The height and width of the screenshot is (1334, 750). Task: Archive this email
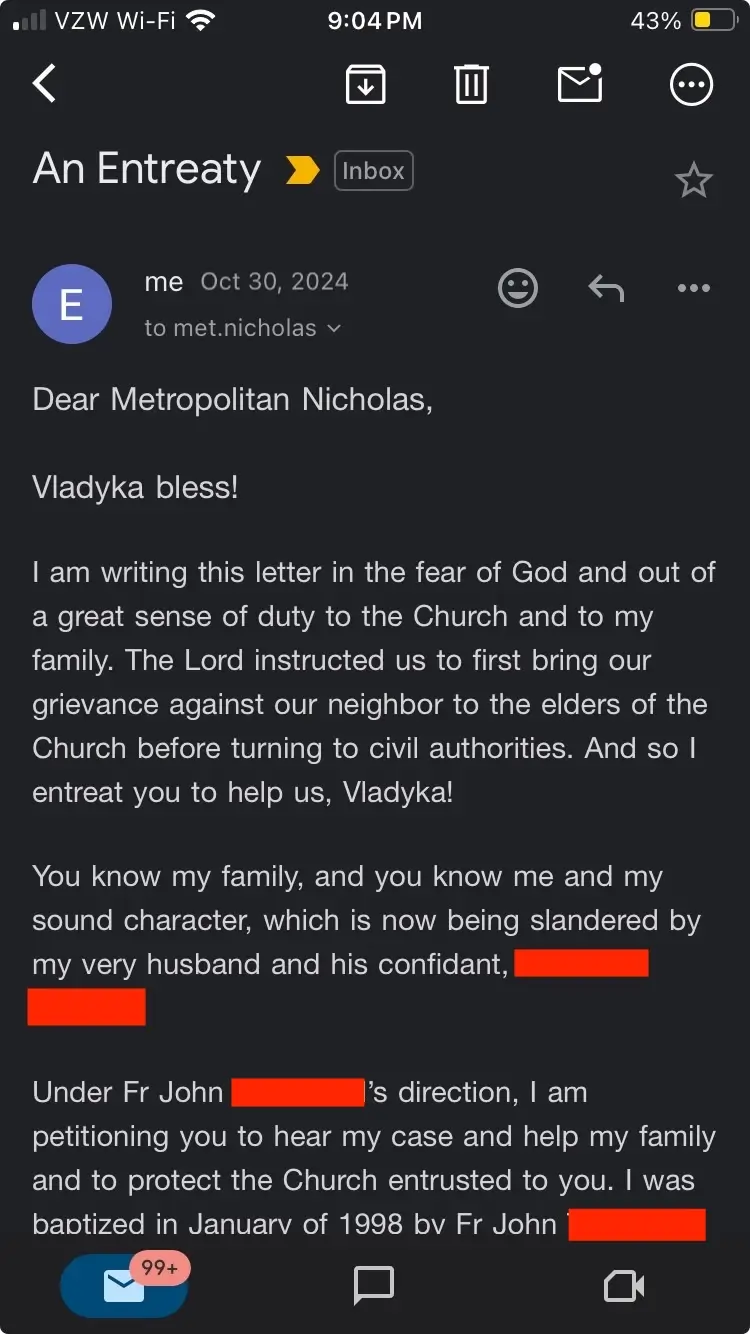[365, 84]
